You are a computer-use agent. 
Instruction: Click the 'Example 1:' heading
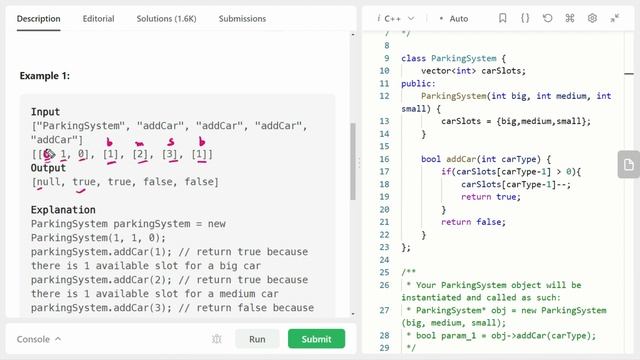45,76
